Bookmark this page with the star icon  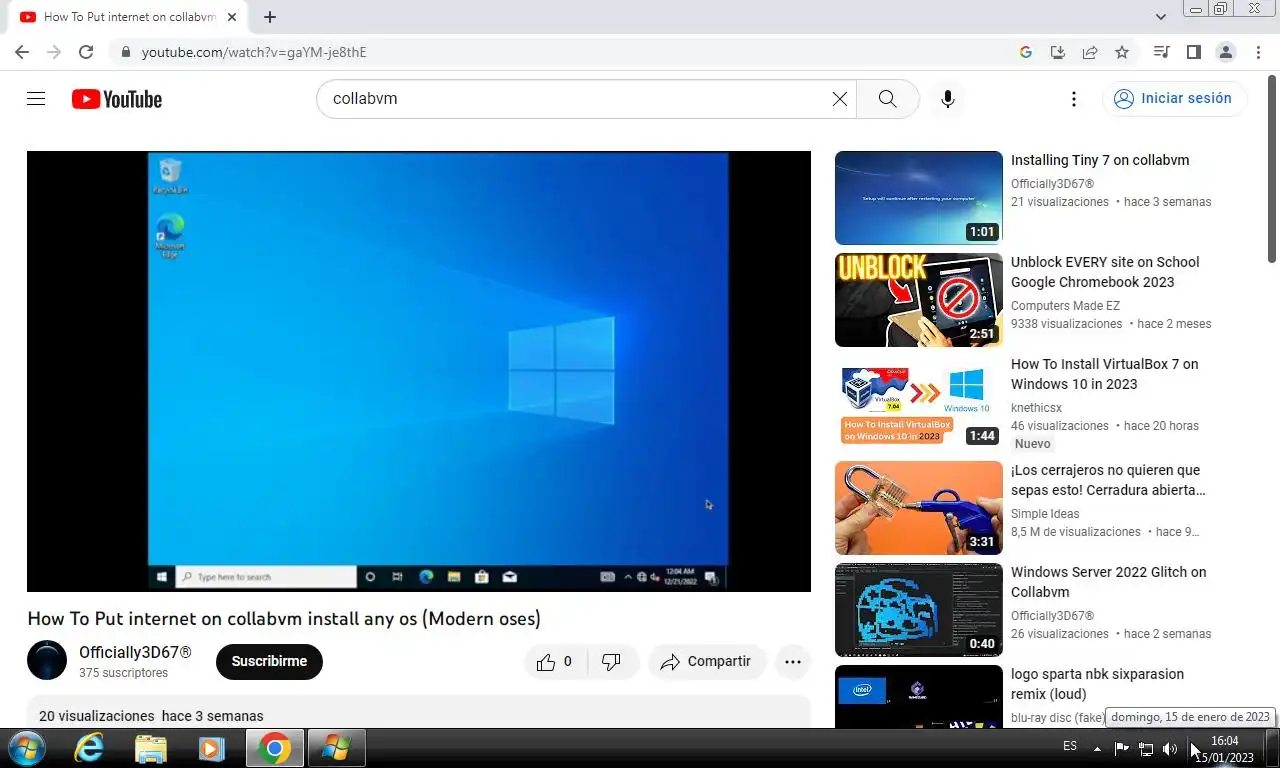pos(1122,52)
